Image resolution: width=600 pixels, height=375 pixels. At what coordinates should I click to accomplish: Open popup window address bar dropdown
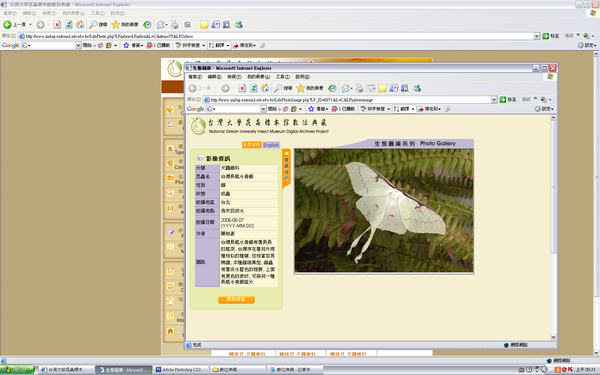pyautogui.click(x=494, y=99)
